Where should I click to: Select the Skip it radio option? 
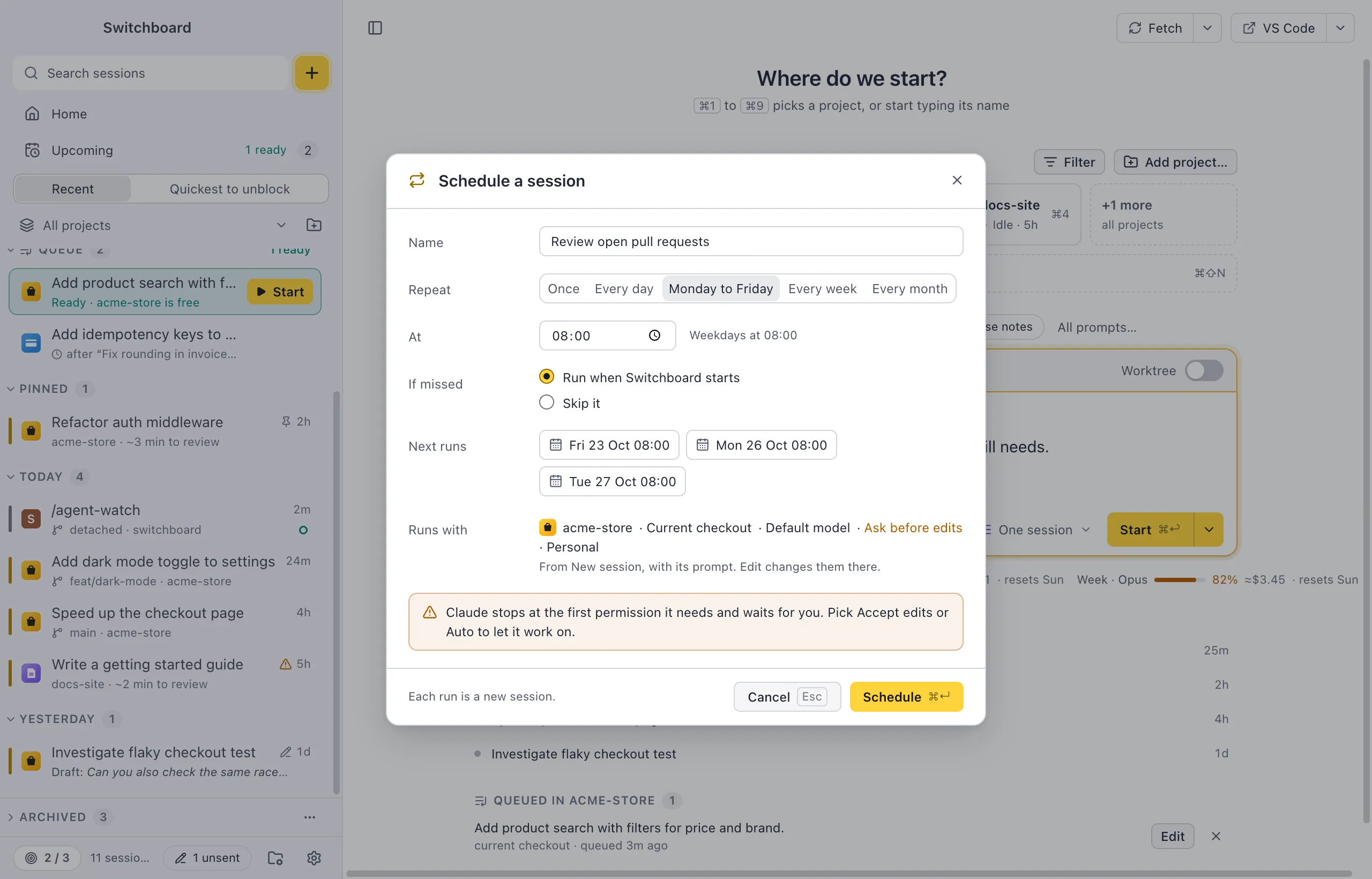(547, 403)
